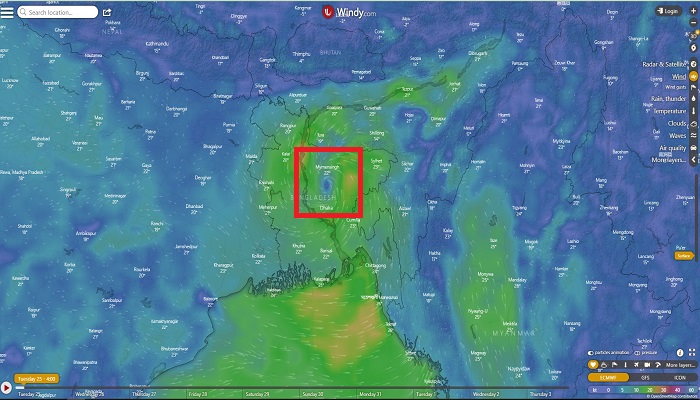
Task: Open the Surface altitude level selector
Action: point(684,256)
